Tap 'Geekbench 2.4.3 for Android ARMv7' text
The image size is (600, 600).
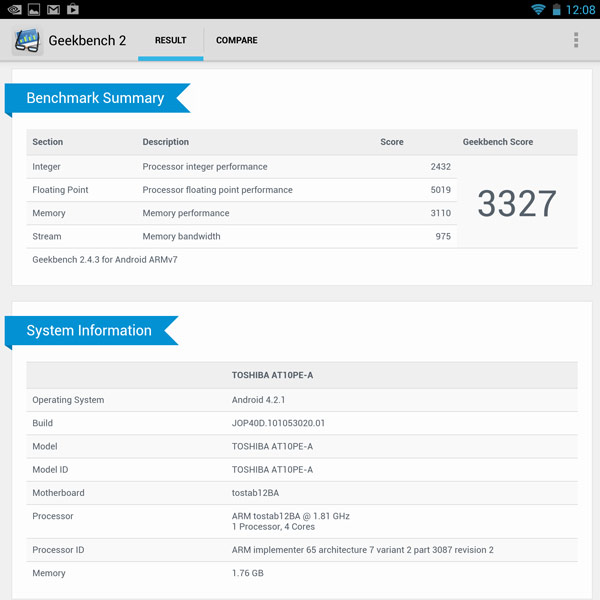(x=105, y=260)
